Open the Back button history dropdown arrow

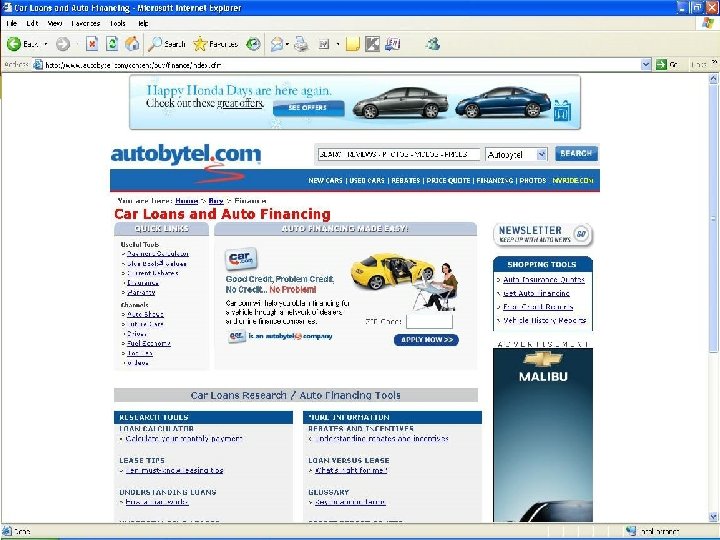(x=45, y=44)
